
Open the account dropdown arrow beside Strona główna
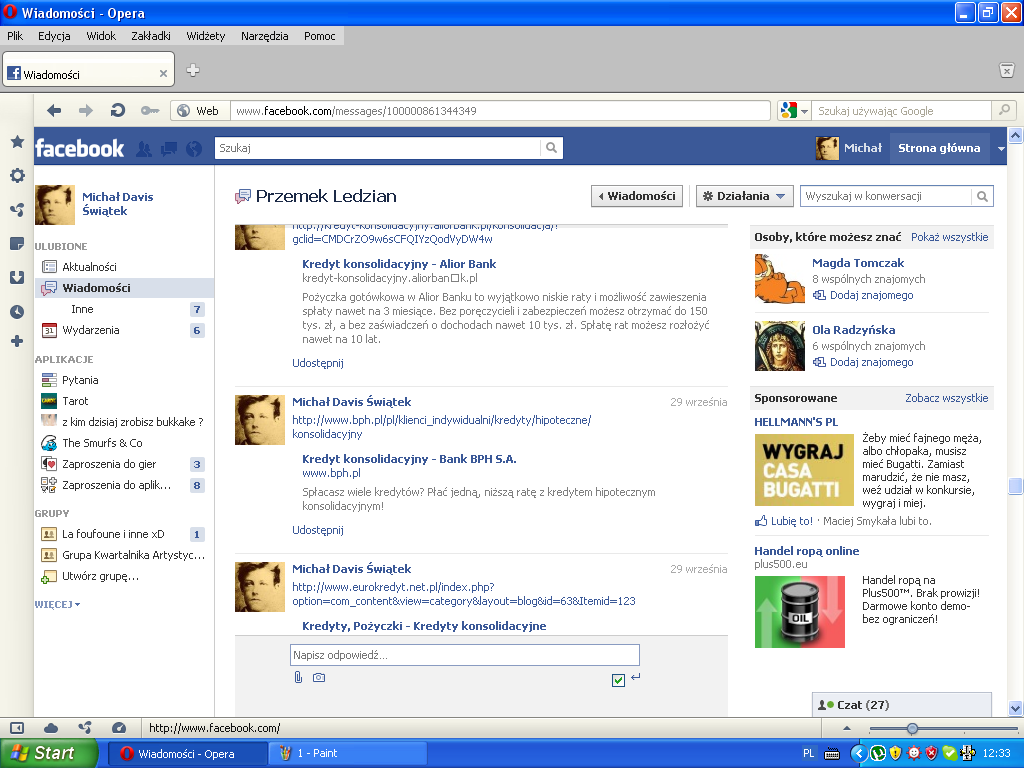coord(1001,149)
